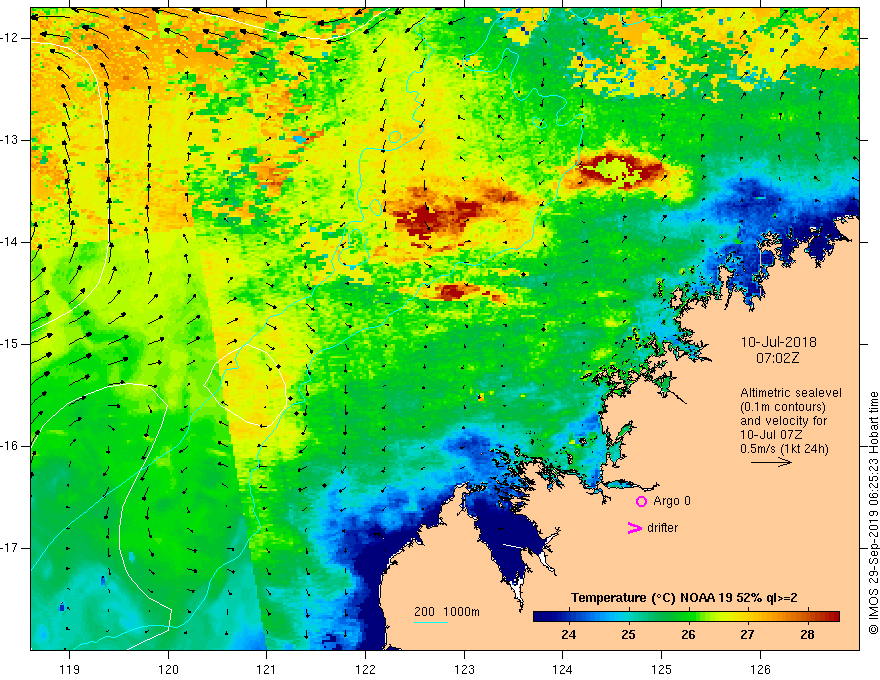The width and height of the screenshot is (880, 680).
Task: Click the 120 longitude axis label
Action: click(x=168, y=669)
